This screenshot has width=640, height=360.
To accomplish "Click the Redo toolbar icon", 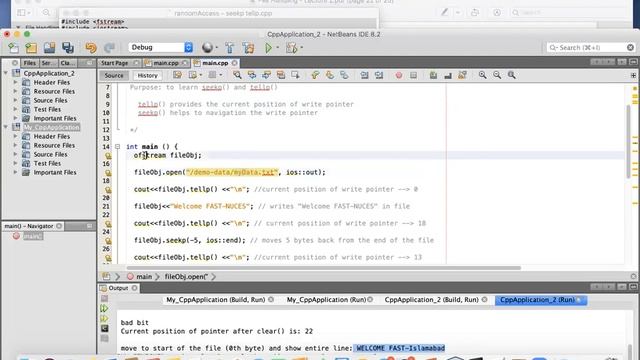I will coord(109,48).
